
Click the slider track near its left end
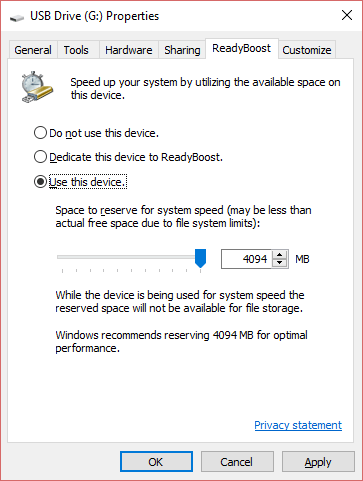[x=65, y=257]
